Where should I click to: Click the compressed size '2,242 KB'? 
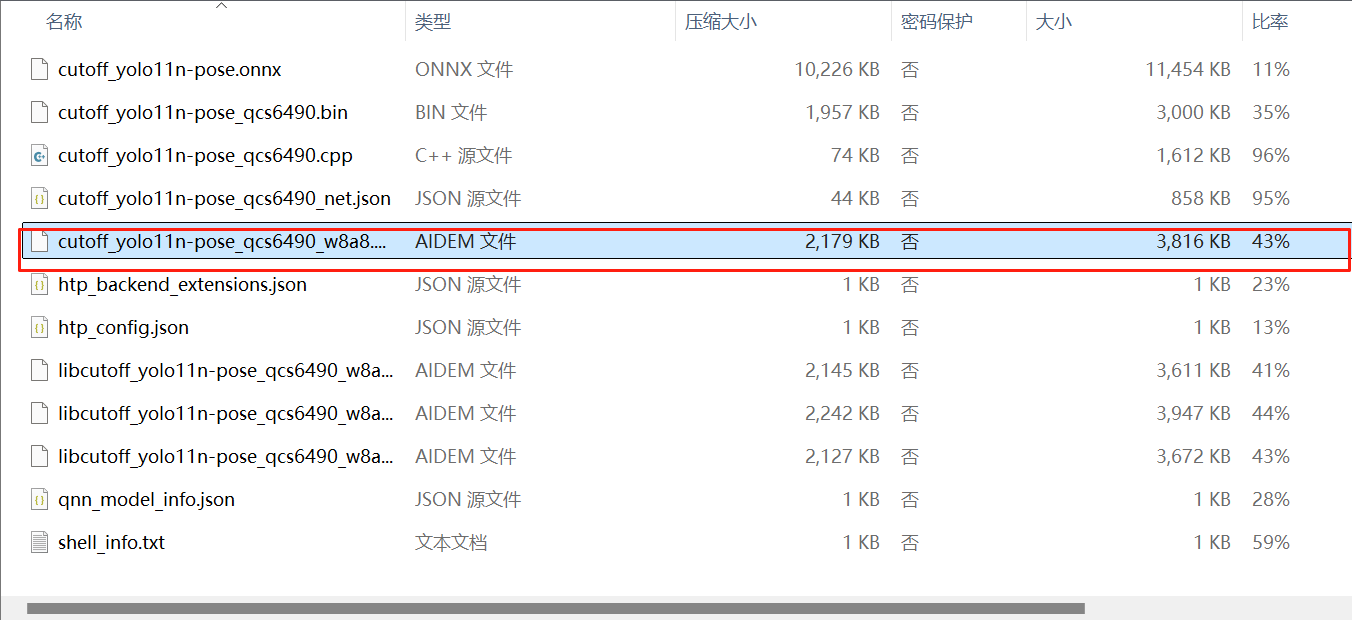(842, 414)
